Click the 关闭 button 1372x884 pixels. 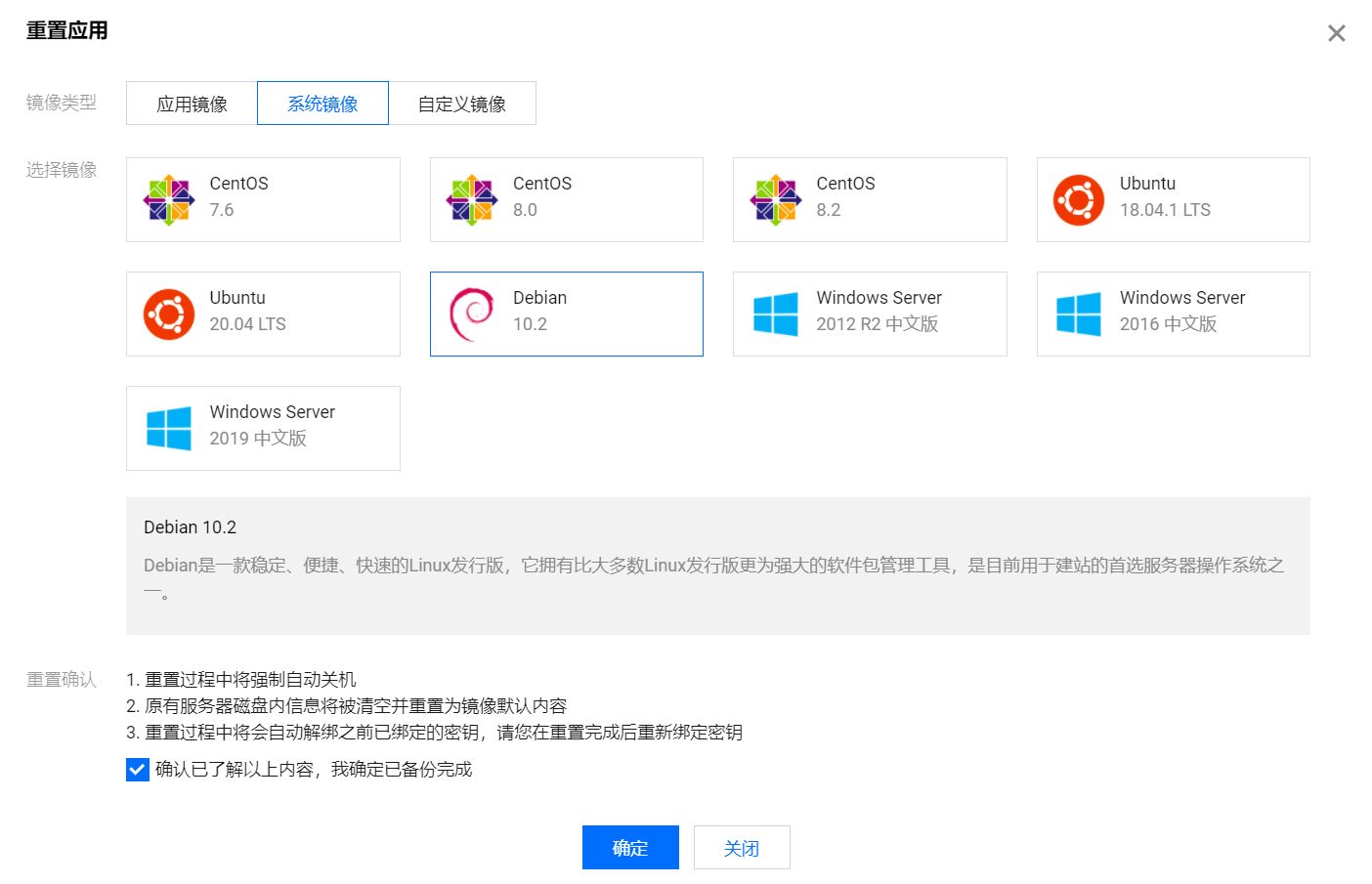click(742, 848)
